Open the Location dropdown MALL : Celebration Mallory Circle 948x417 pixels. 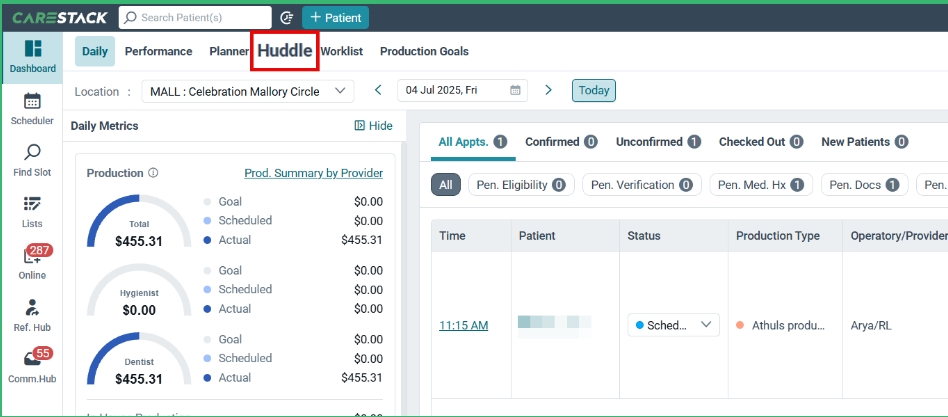(x=247, y=92)
